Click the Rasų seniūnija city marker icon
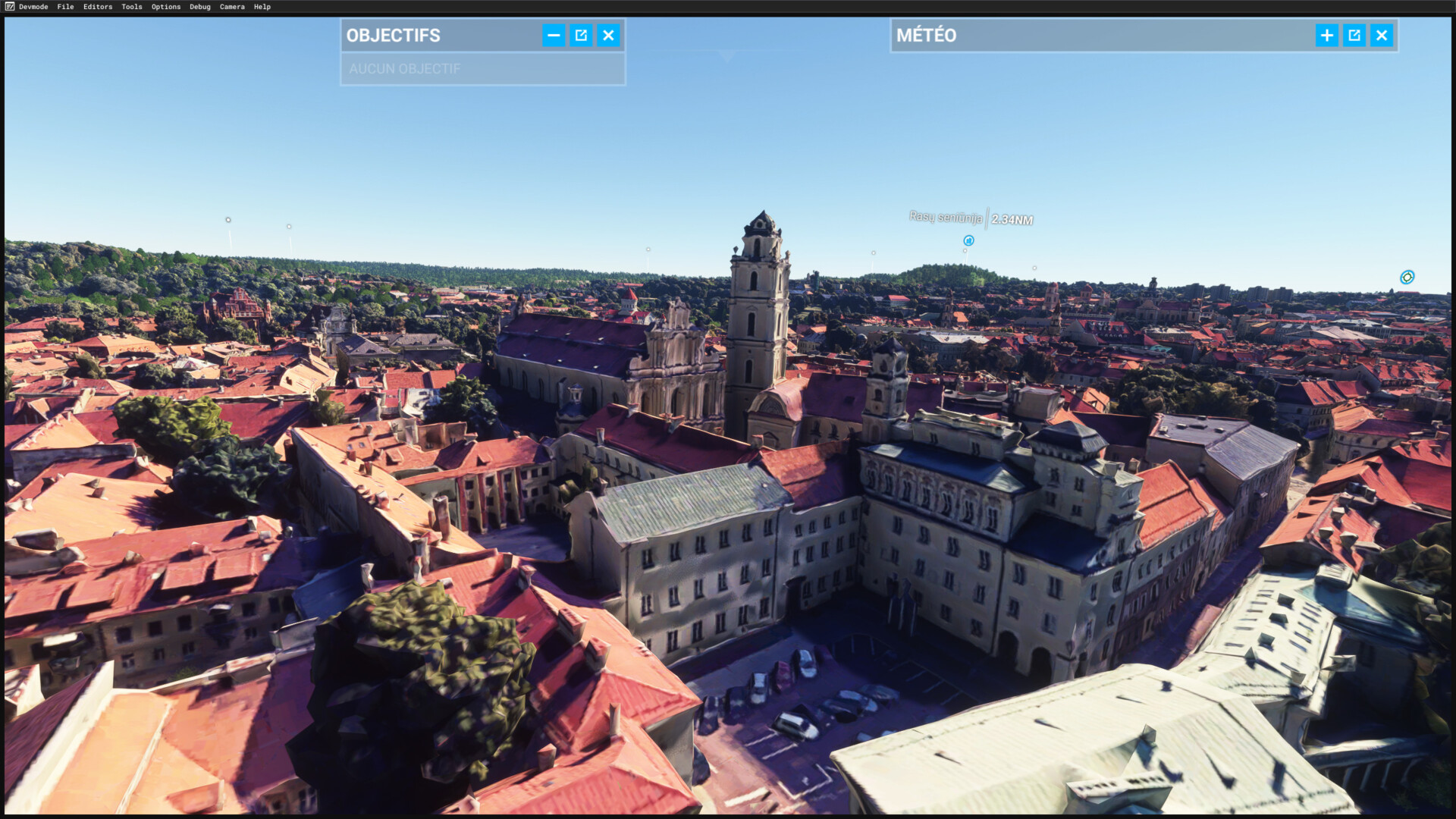This screenshot has height=819, width=1456. pyautogui.click(x=968, y=240)
